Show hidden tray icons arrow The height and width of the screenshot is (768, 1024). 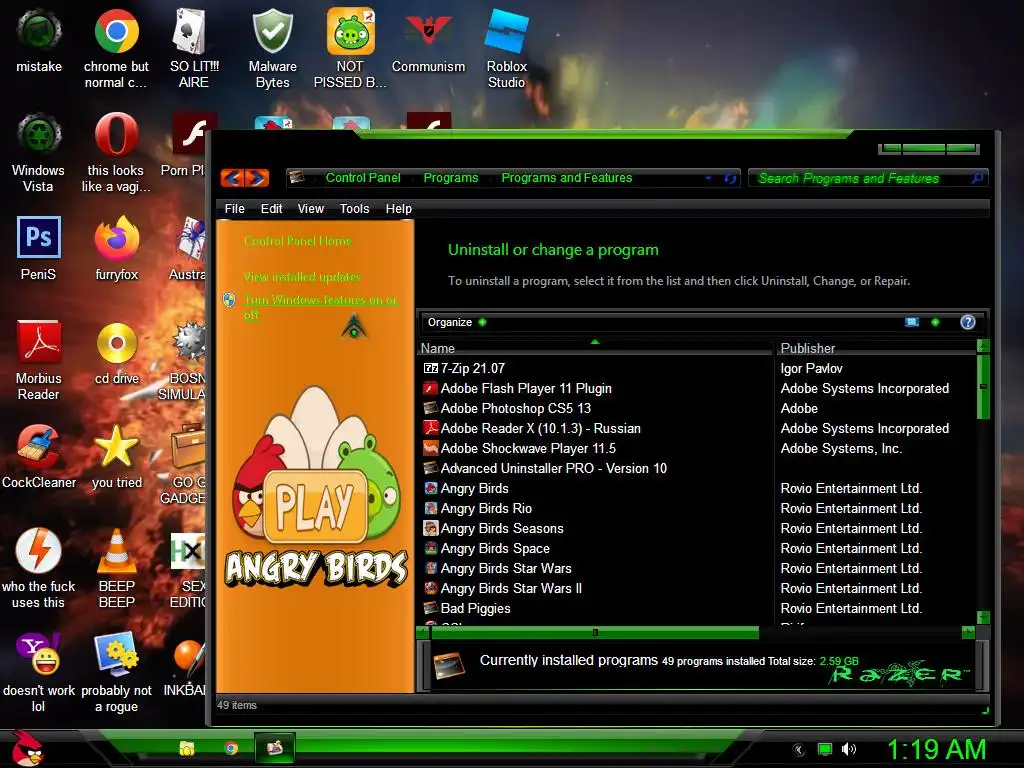click(799, 750)
